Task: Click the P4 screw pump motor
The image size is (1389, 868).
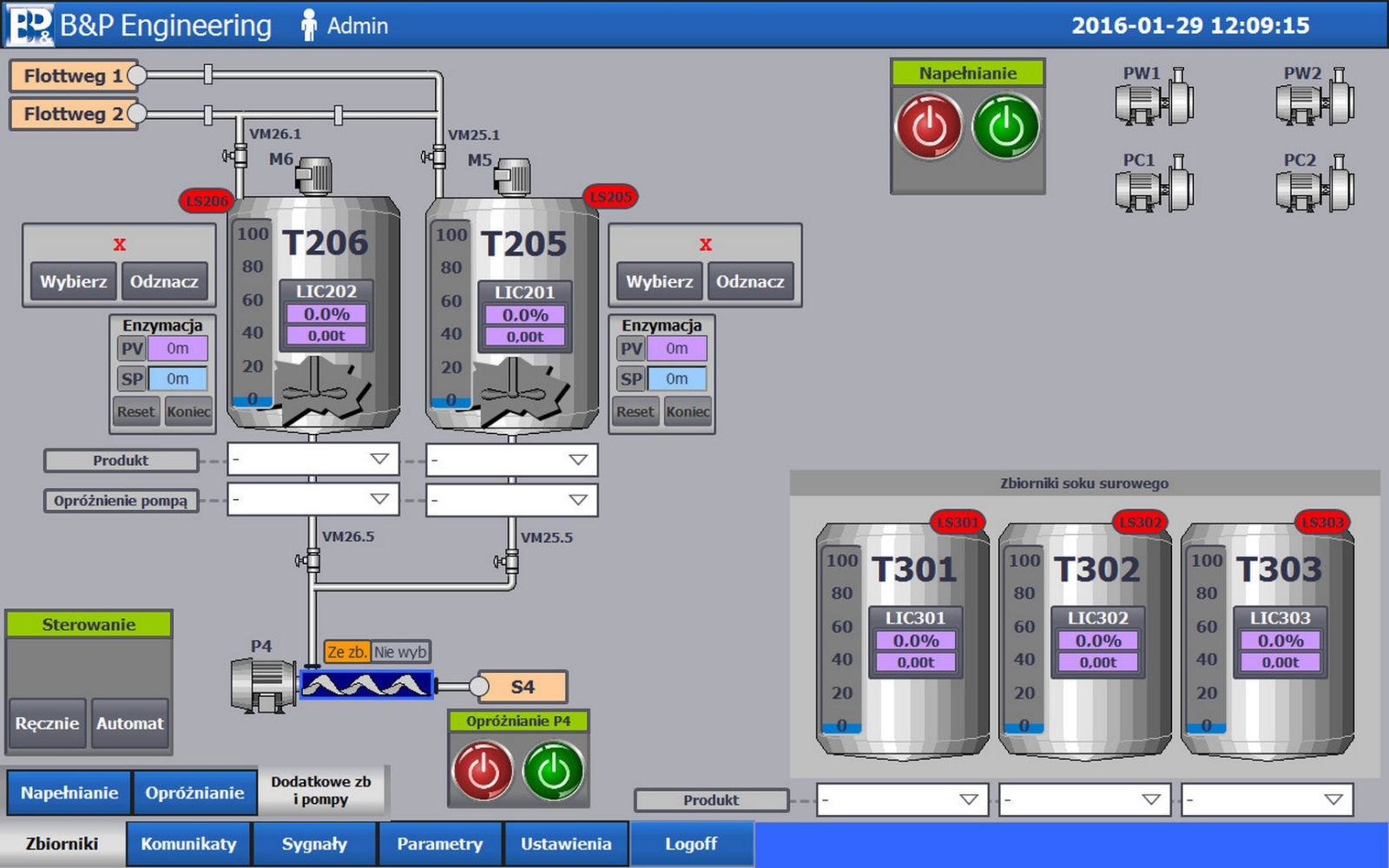Action: [x=263, y=685]
